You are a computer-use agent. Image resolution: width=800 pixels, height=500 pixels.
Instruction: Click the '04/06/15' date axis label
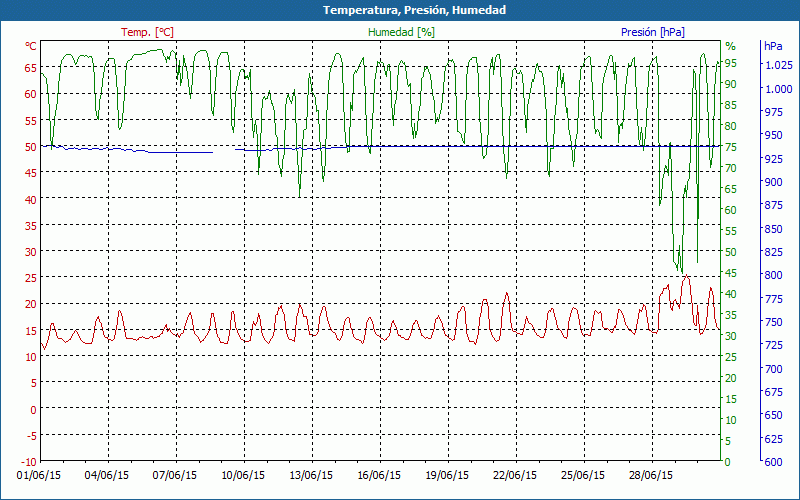click(107, 475)
